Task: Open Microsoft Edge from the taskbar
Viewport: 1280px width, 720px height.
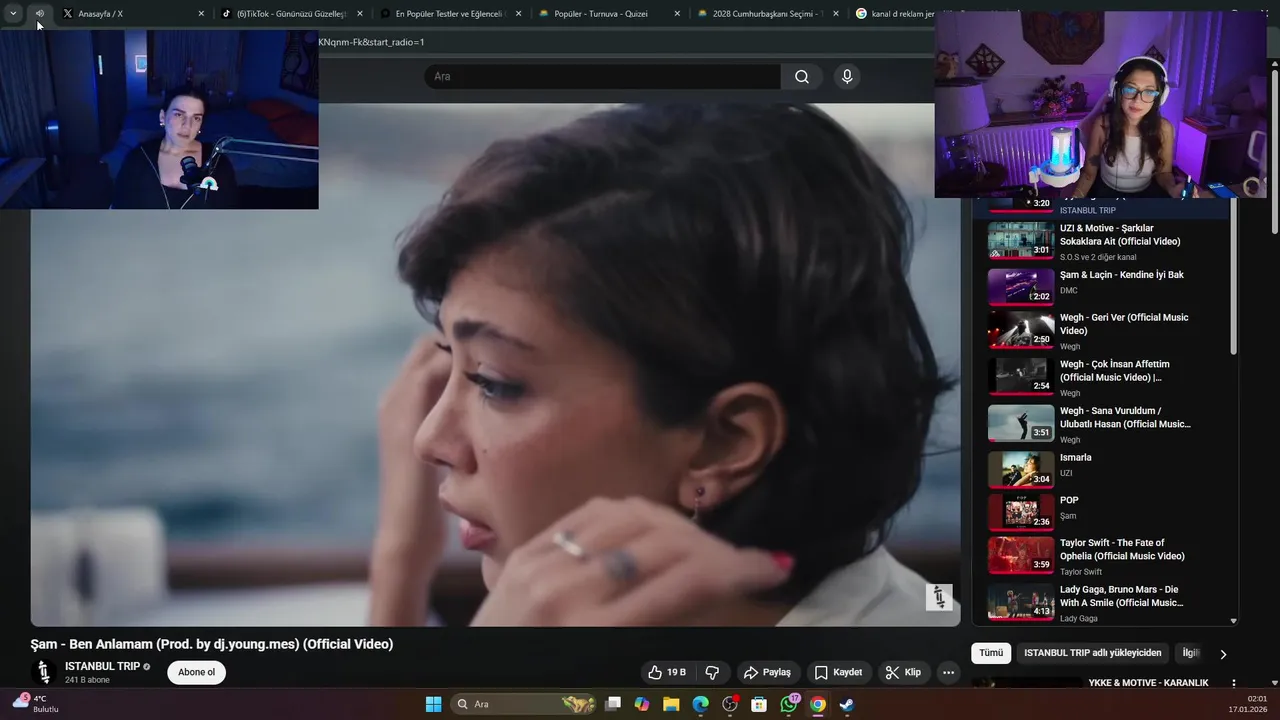Action: coord(700,704)
